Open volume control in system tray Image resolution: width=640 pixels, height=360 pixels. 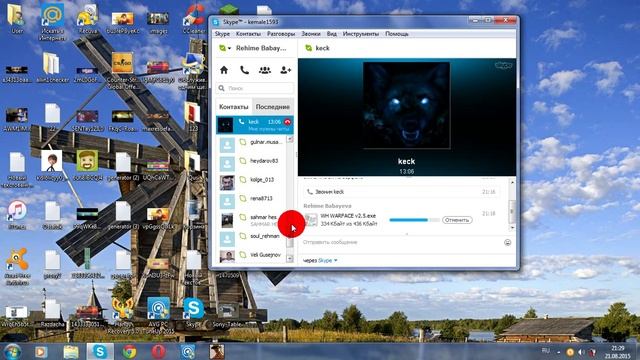[x=581, y=352]
